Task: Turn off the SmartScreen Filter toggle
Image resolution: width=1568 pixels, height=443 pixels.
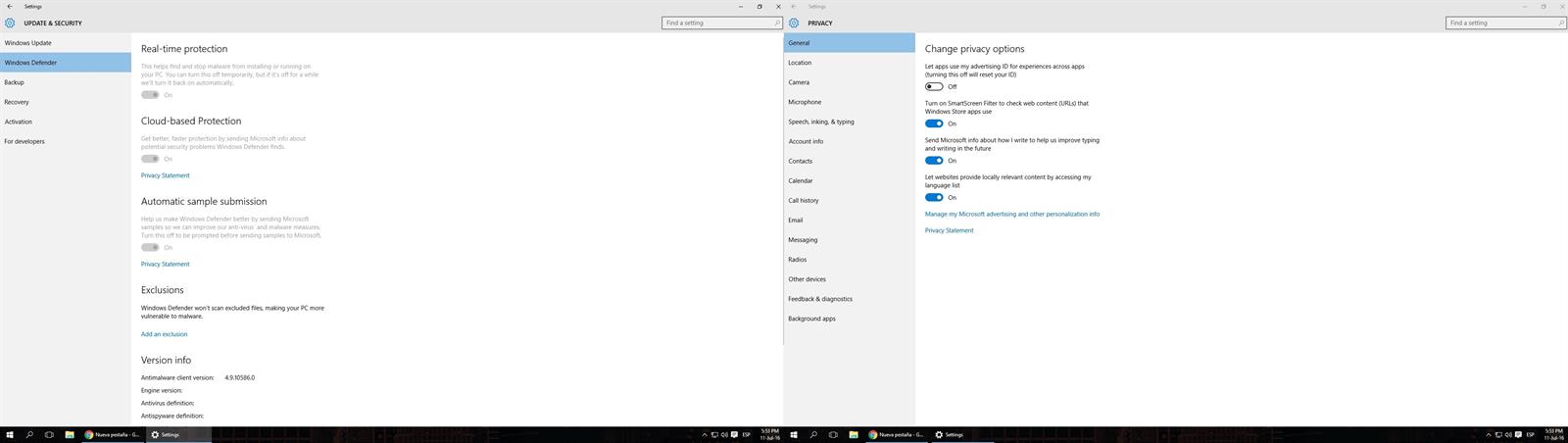Action: 934,123
